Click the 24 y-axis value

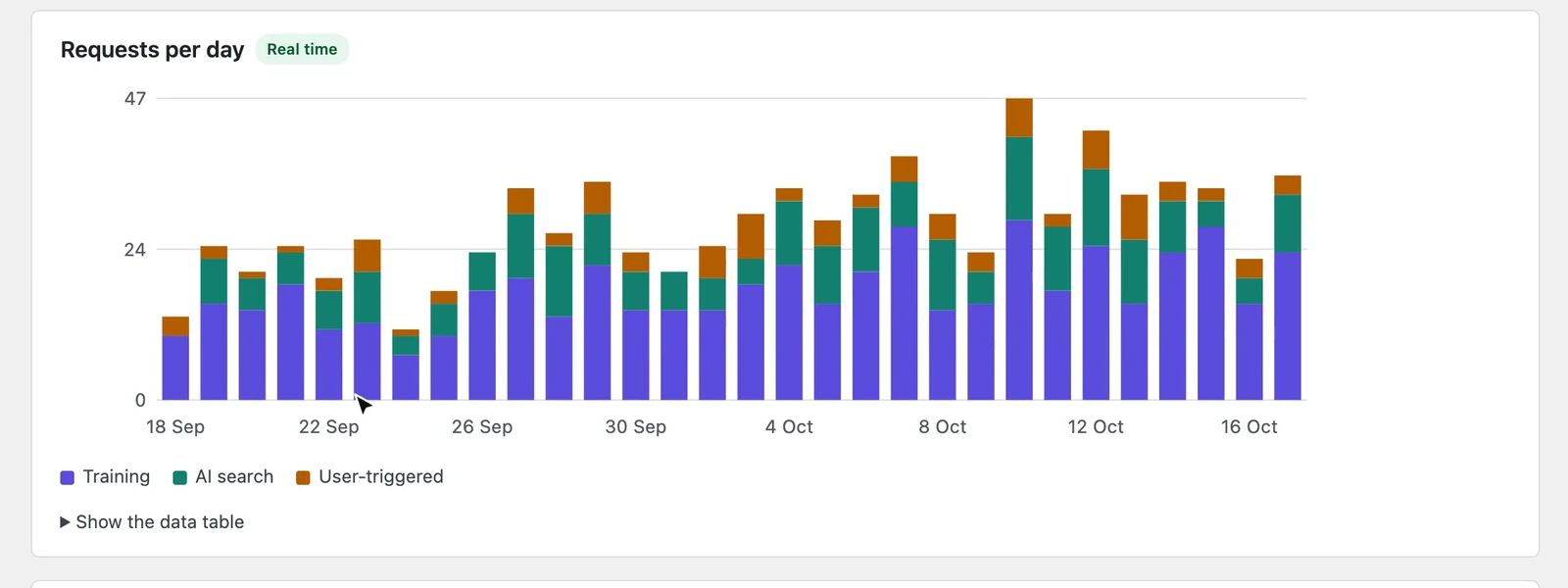pos(135,249)
